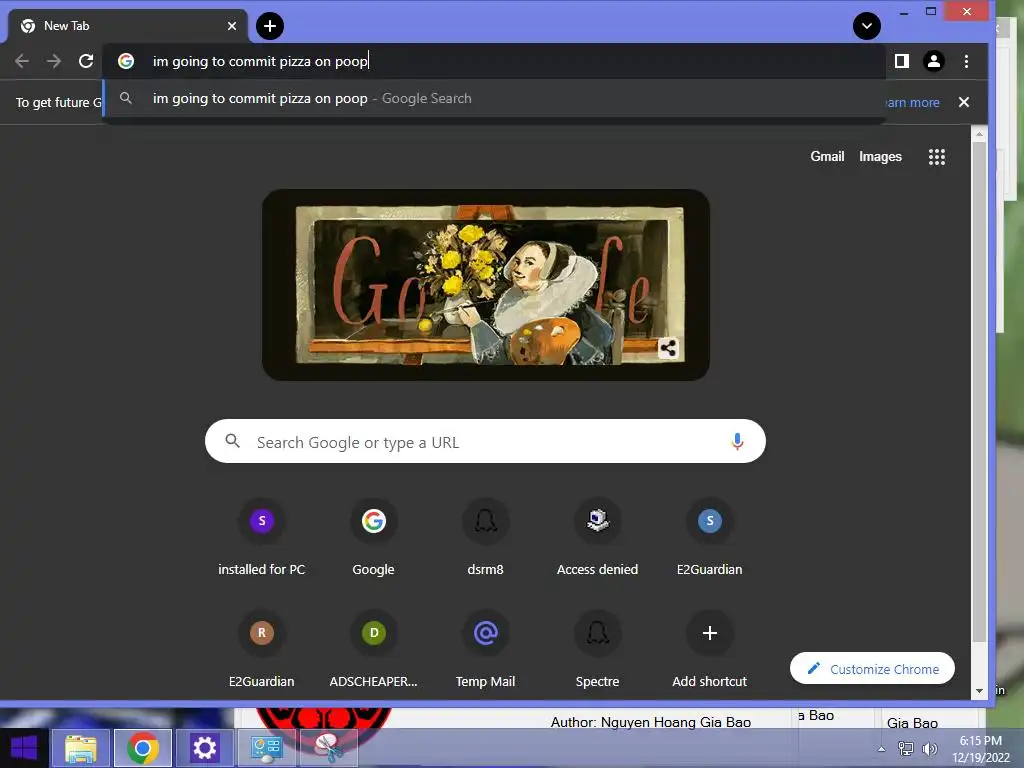Click Add shortcut tile

(710, 651)
